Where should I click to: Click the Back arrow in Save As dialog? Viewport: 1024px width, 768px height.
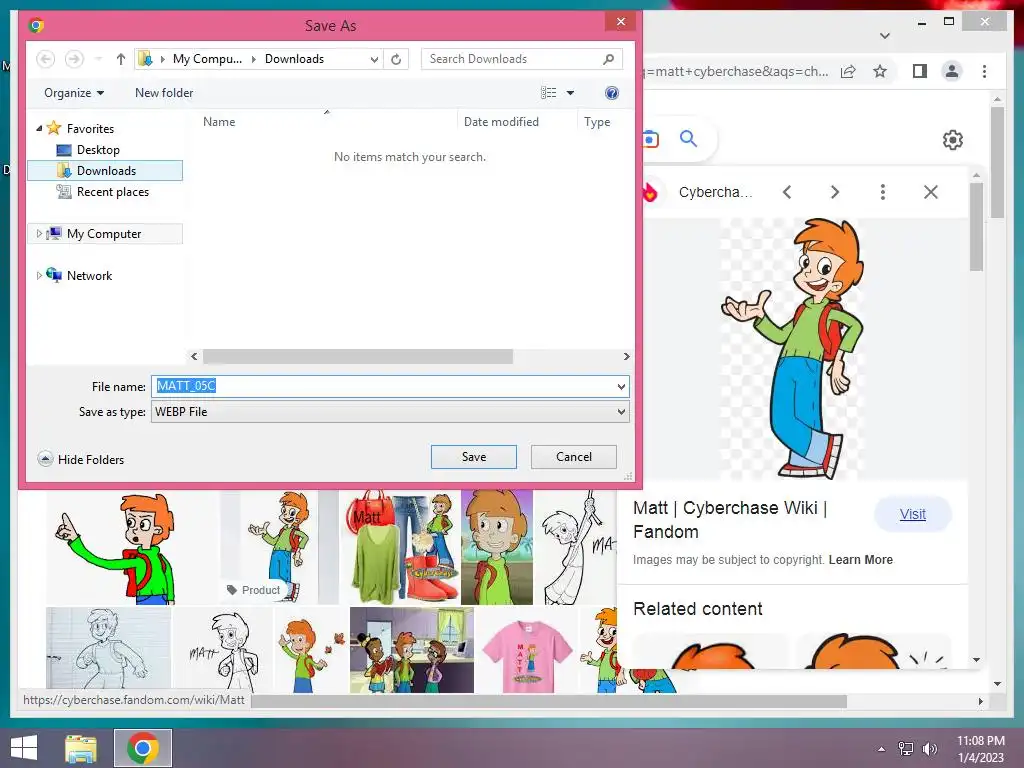(x=46, y=59)
